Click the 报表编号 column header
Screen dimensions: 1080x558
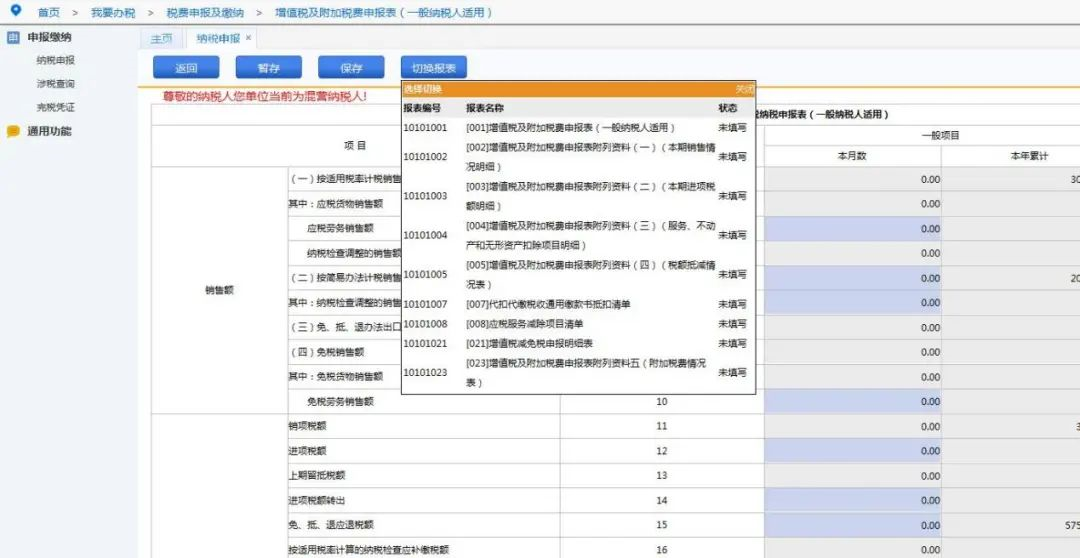422,109
